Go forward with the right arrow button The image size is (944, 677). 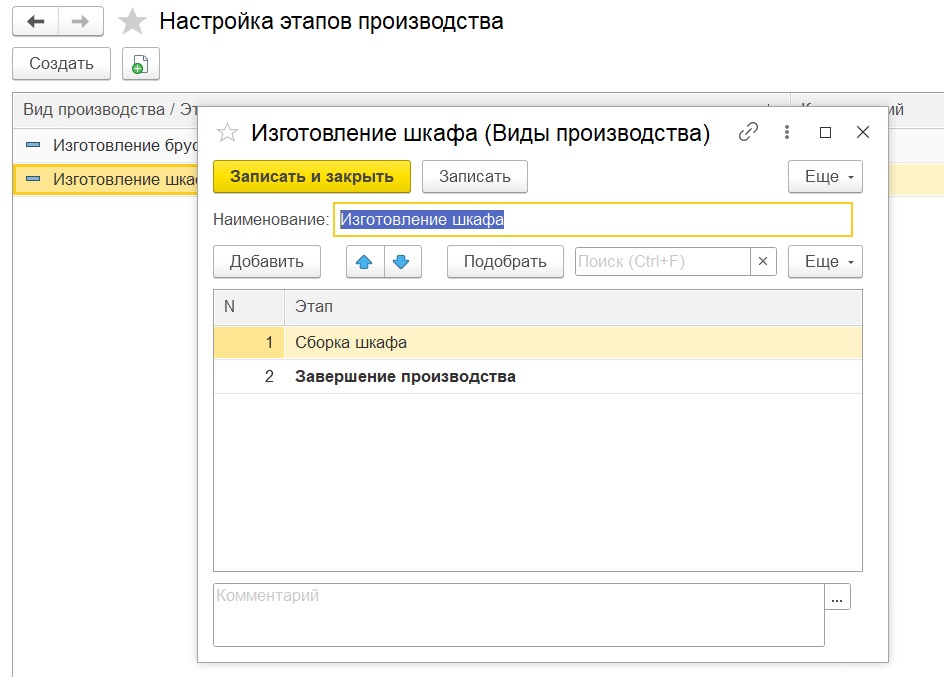81,22
